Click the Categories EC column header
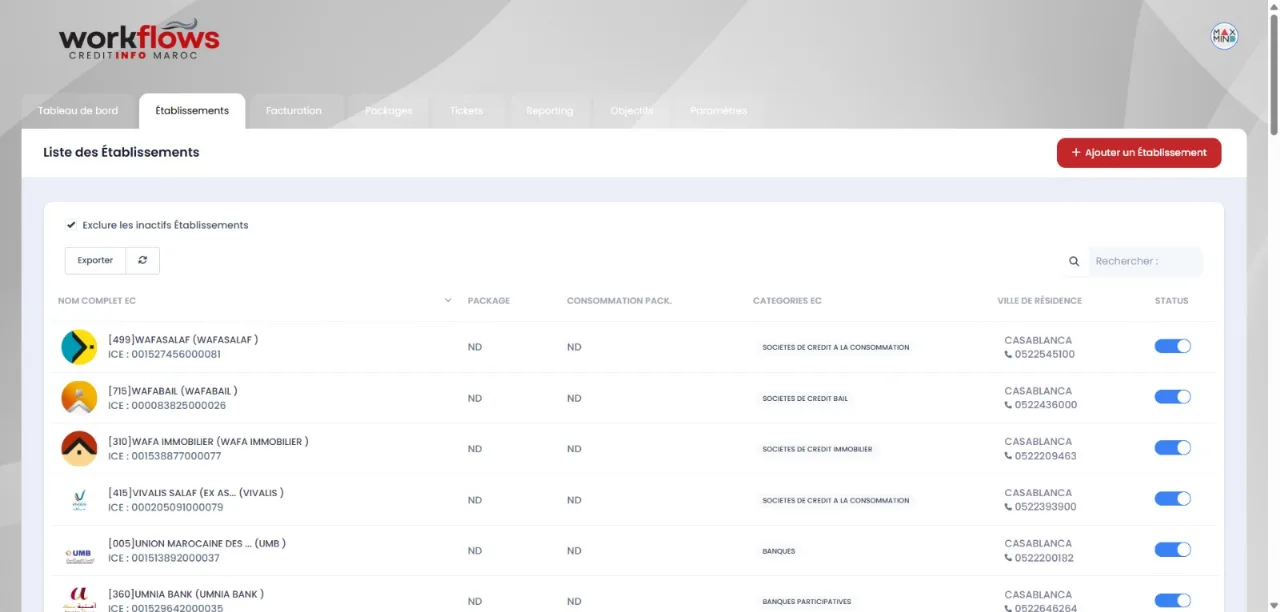This screenshot has width=1280, height=612. [x=787, y=301]
